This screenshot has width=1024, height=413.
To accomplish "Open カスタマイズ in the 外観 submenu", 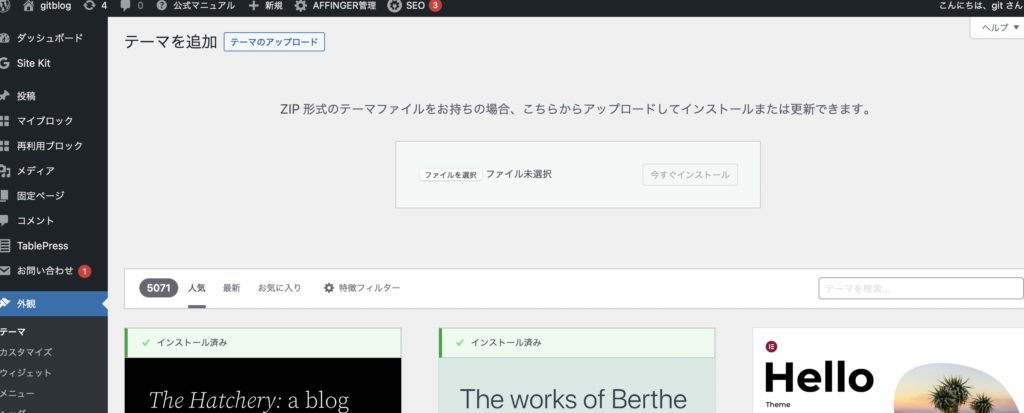I will pyautogui.click(x=26, y=352).
